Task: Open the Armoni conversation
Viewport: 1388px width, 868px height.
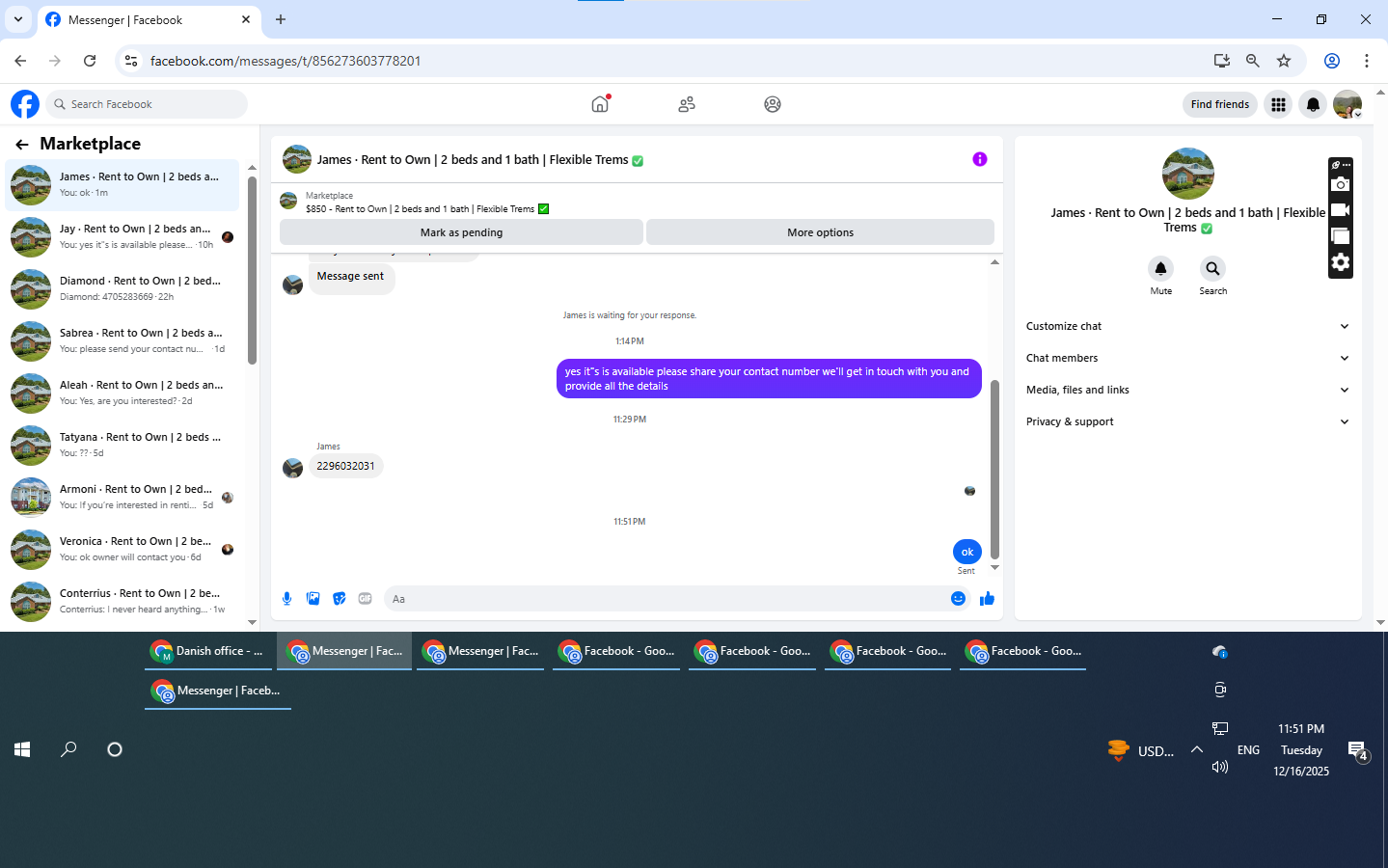Action: pyautogui.click(x=122, y=498)
